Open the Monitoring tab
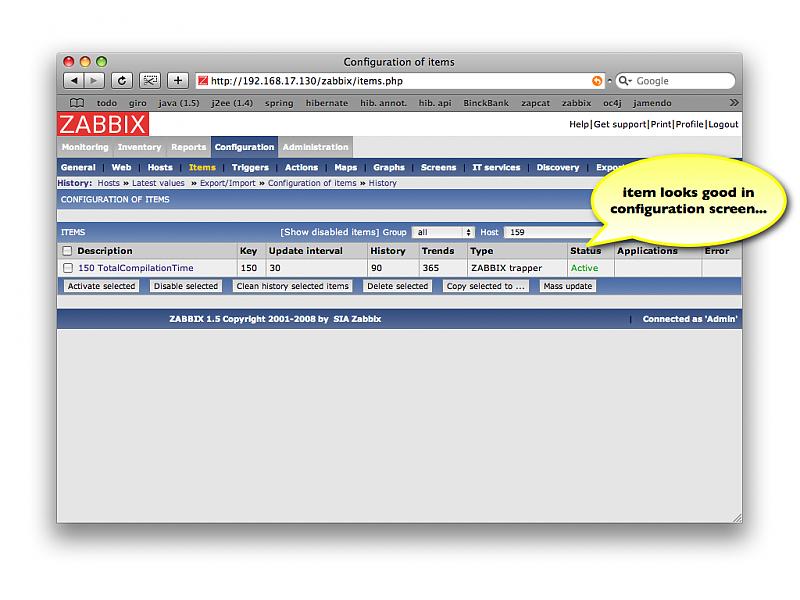The image size is (800, 600). click(x=85, y=147)
